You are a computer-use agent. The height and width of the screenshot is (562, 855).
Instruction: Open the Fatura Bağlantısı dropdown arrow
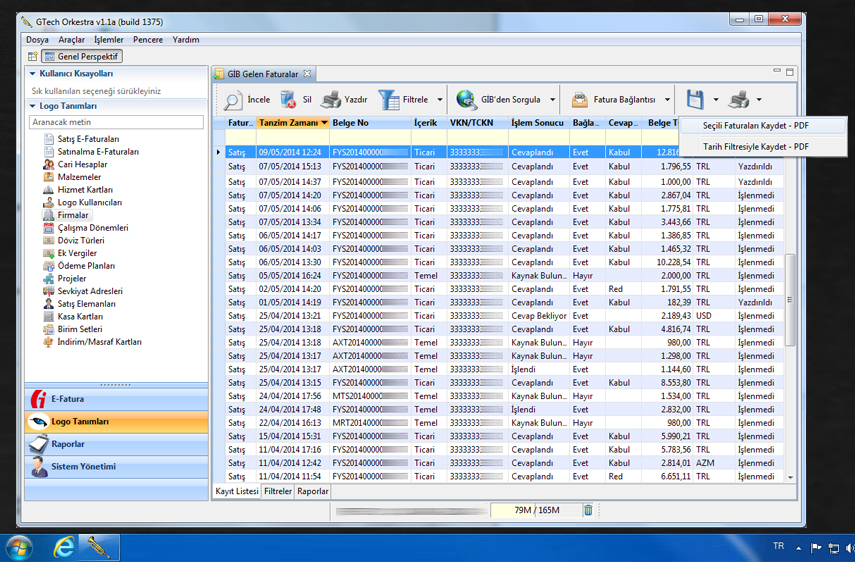tap(667, 100)
